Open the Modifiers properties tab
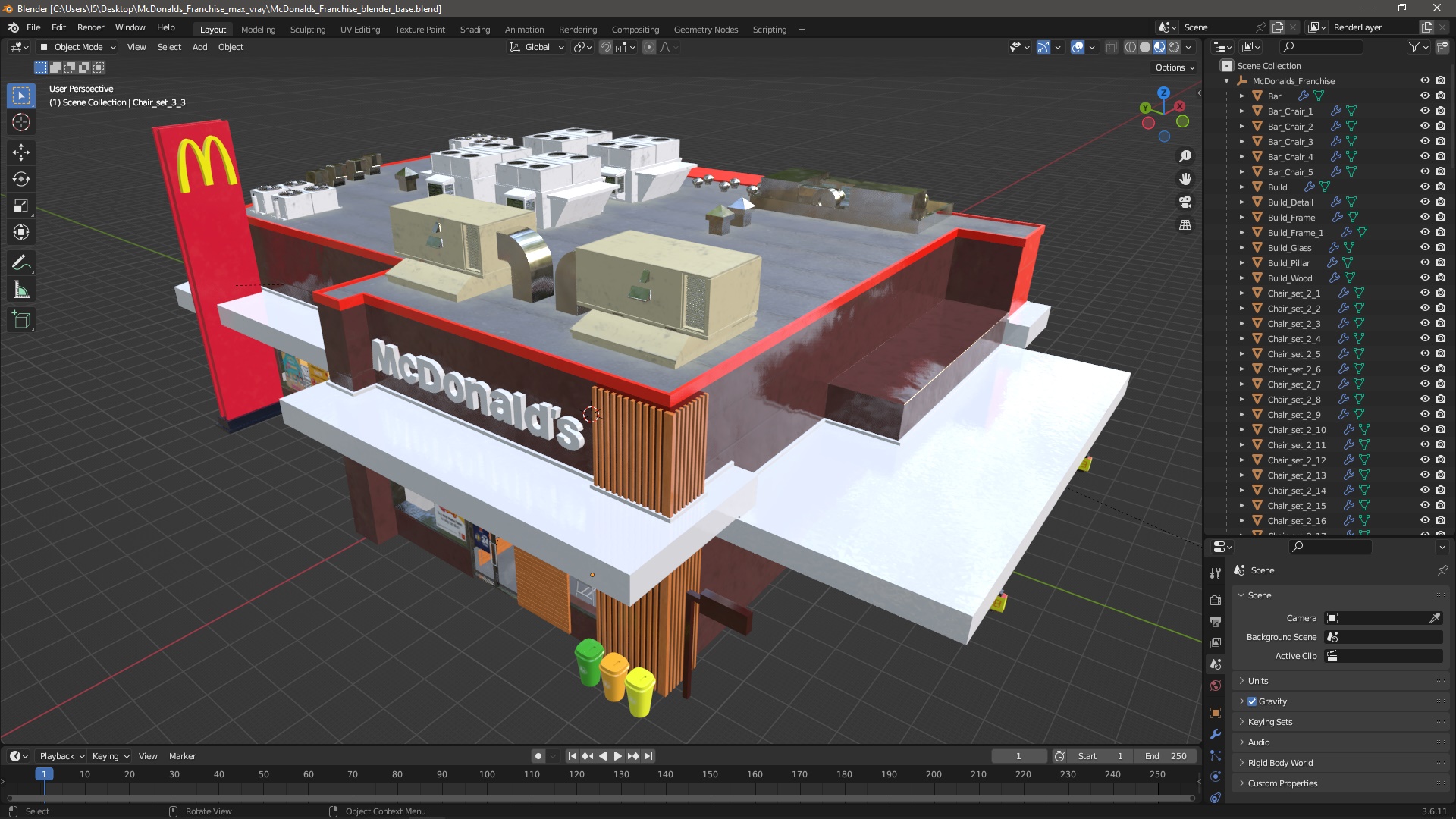This screenshot has width=1456, height=819. pyautogui.click(x=1216, y=734)
